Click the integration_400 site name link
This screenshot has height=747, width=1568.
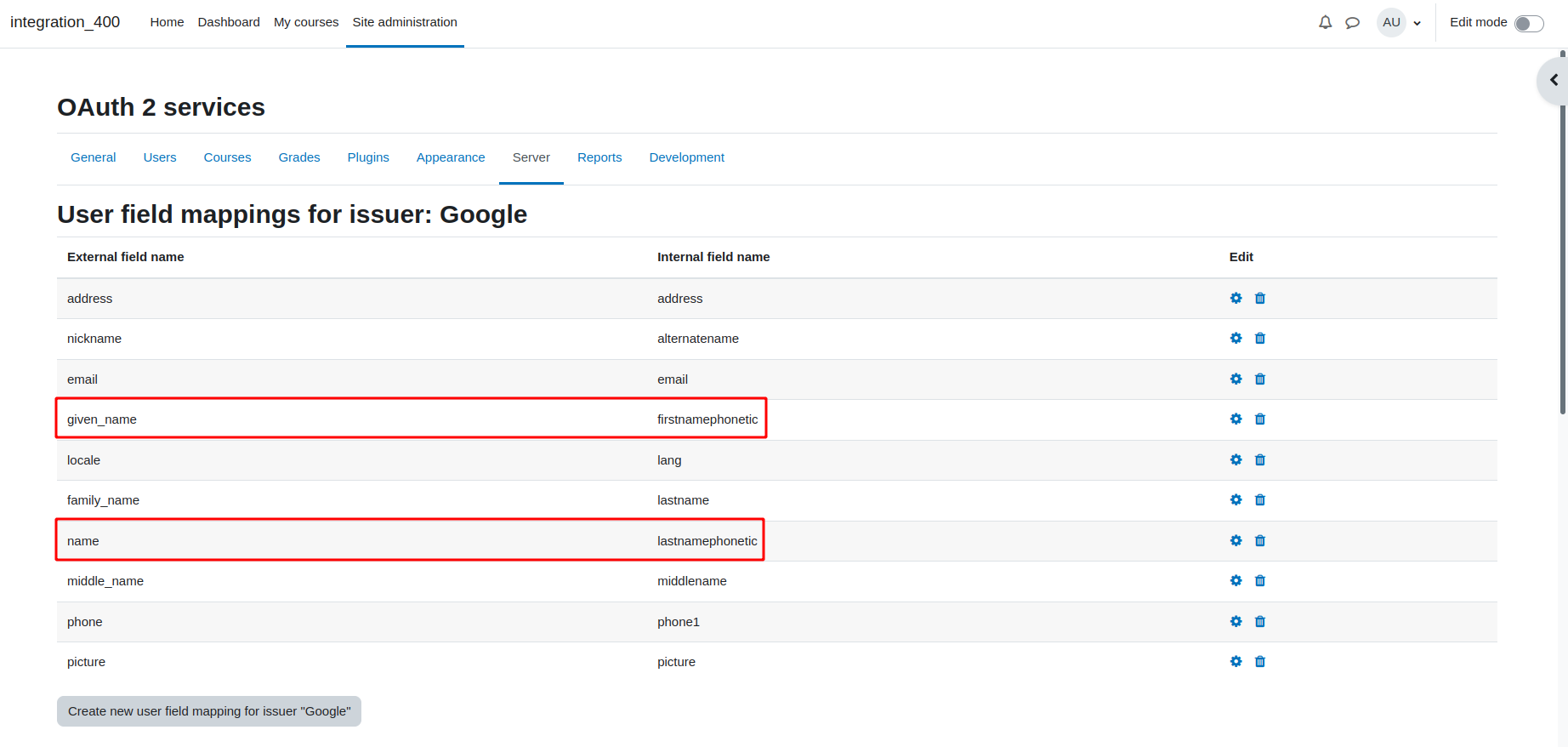pyautogui.click(x=65, y=22)
